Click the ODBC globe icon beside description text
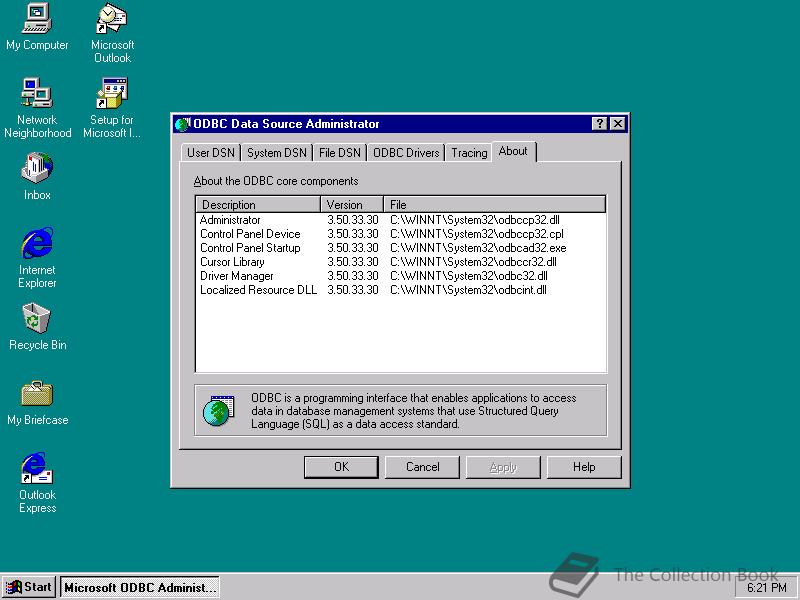This screenshot has width=800, height=600. coord(219,410)
